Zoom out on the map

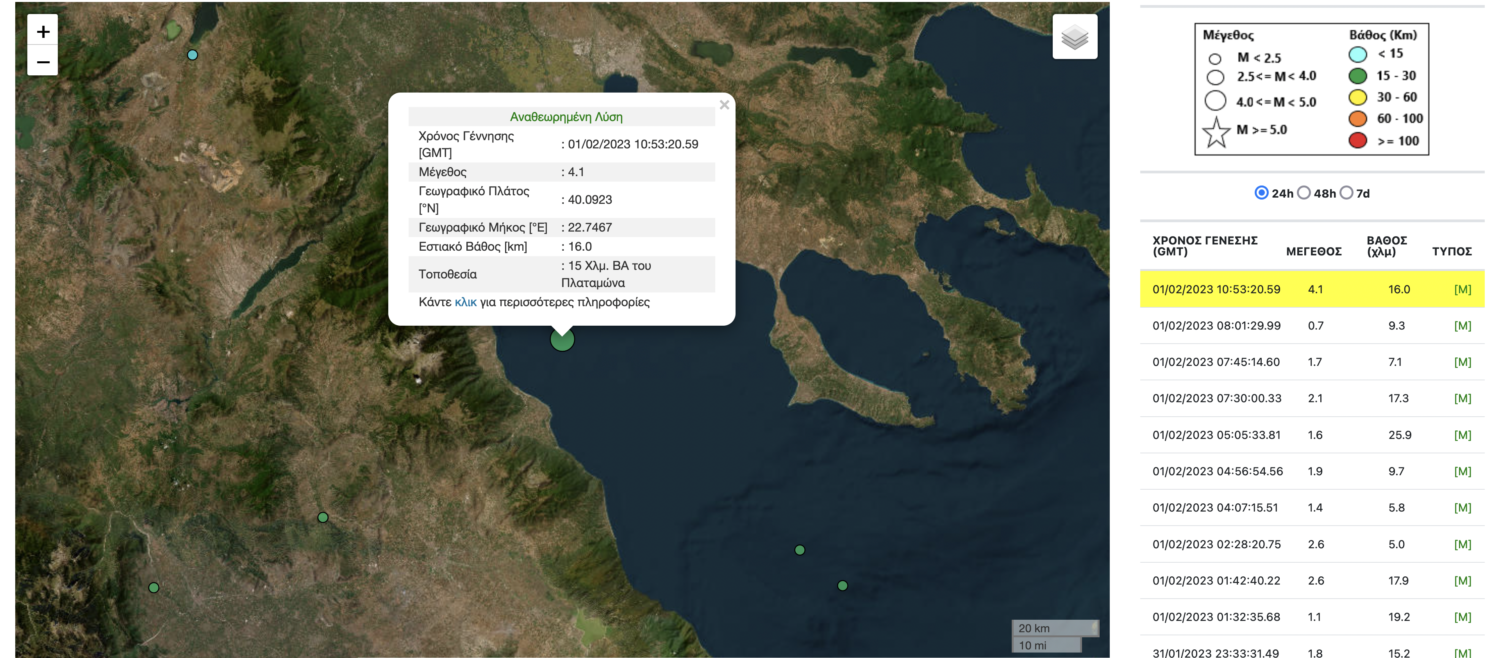pos(43,62)
